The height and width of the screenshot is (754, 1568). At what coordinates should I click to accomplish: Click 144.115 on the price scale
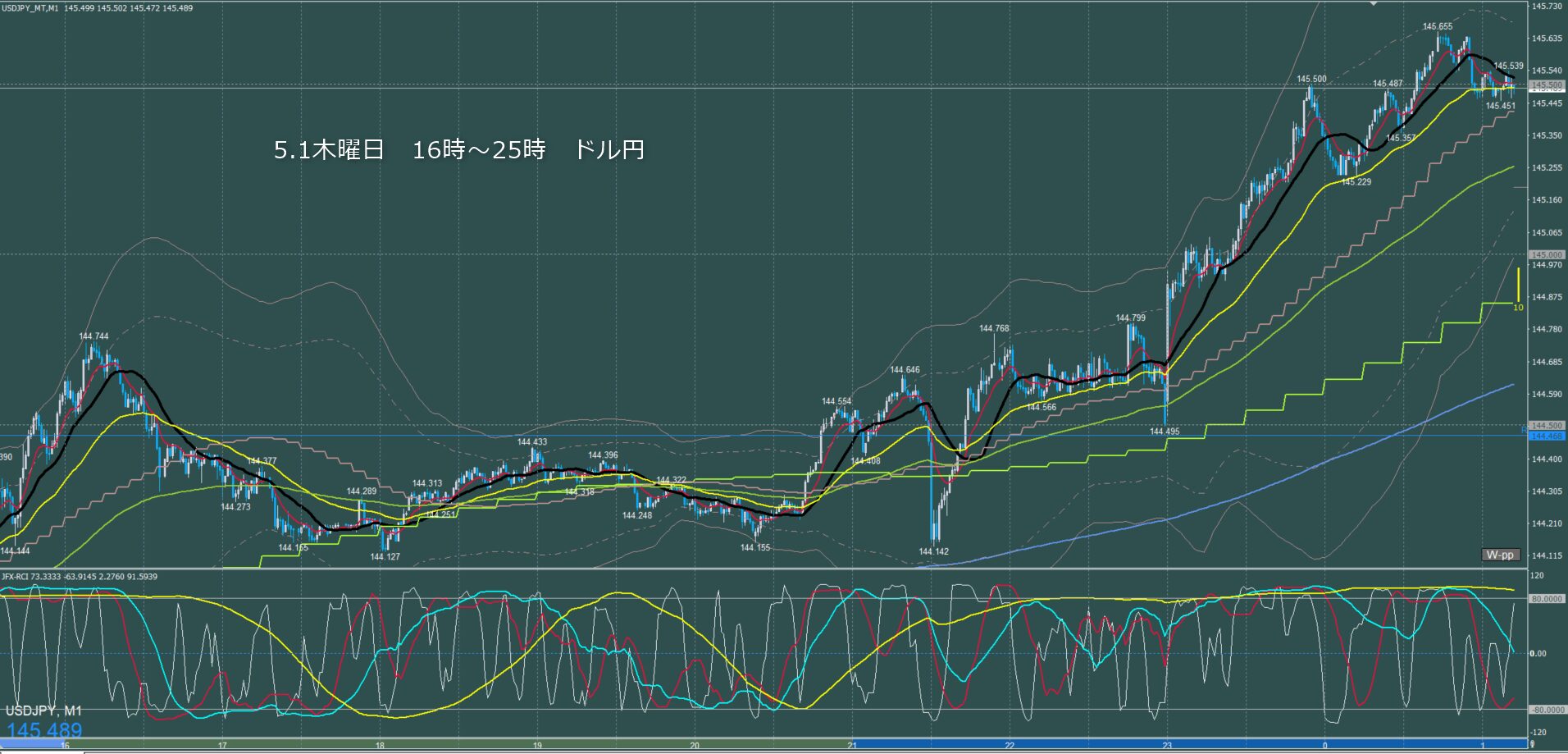[1546, 555]
